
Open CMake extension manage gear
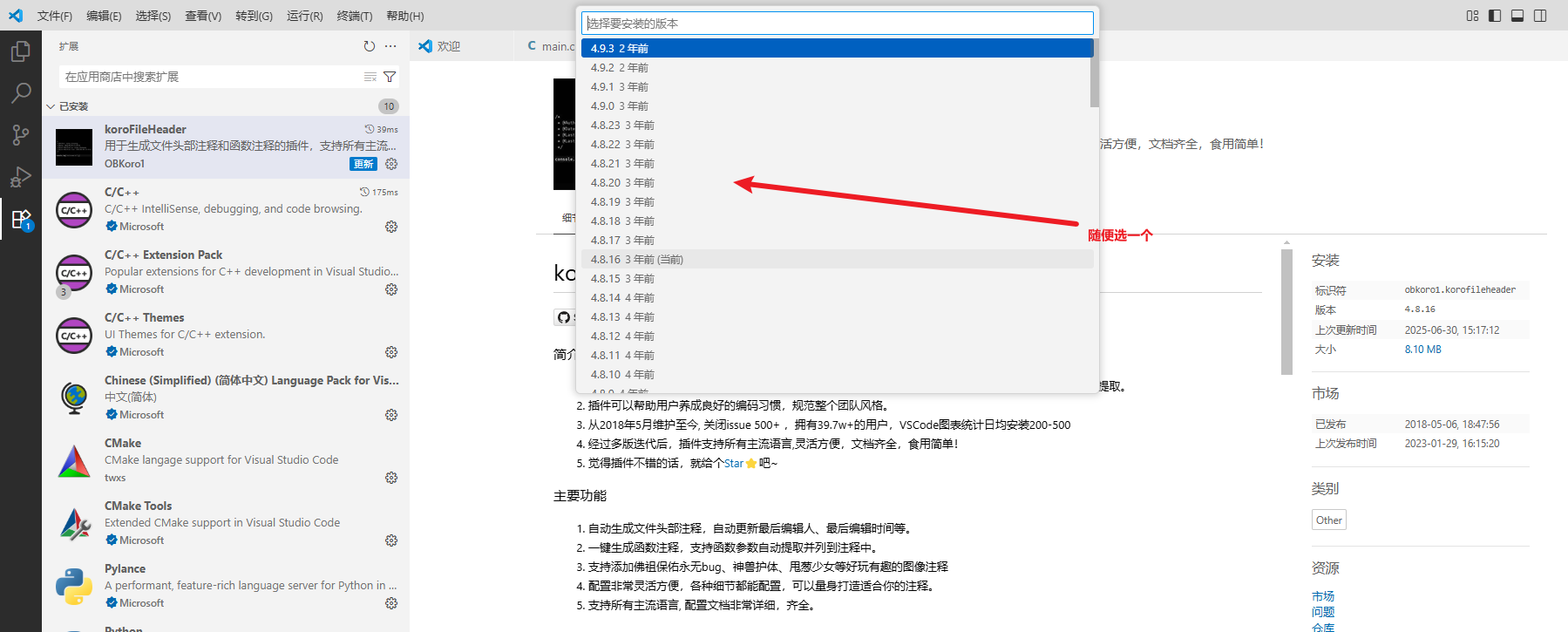coord(391,478)
